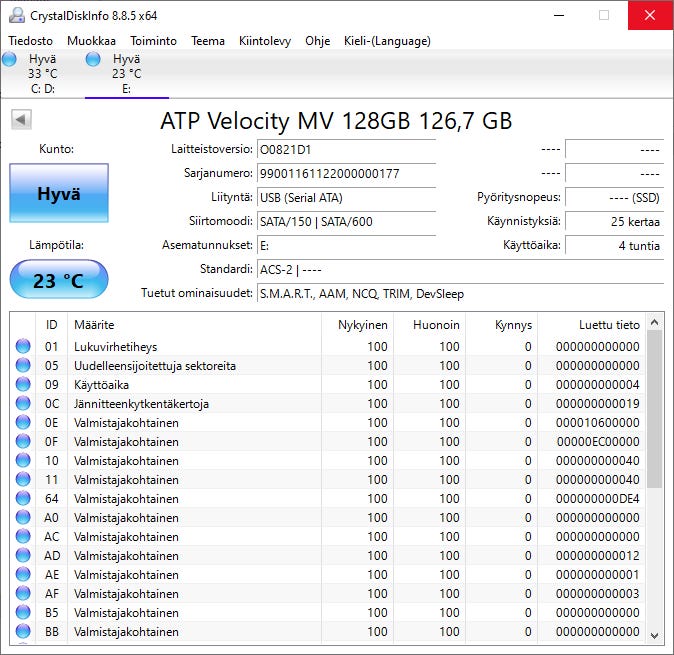This screenshot has height=655, width=674.
Task: Click the Sarjanumero serial number field
Action: click(345, 173)
